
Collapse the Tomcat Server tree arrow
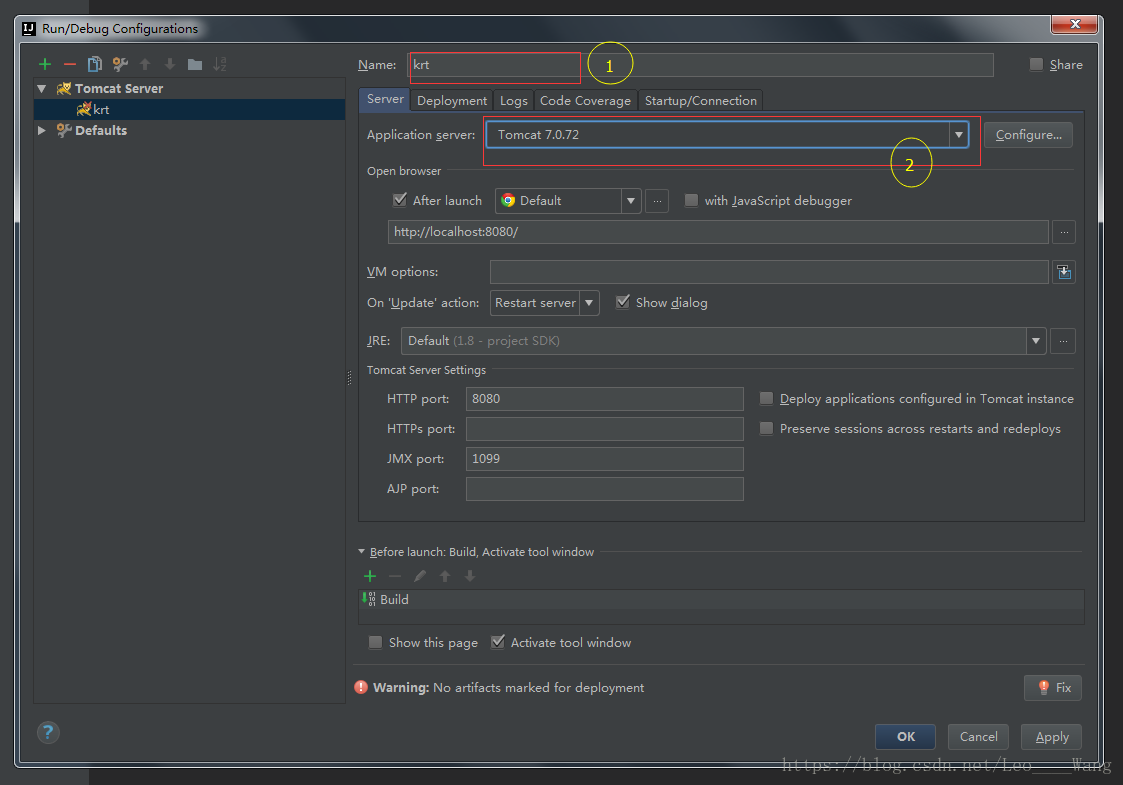[42, 89]
